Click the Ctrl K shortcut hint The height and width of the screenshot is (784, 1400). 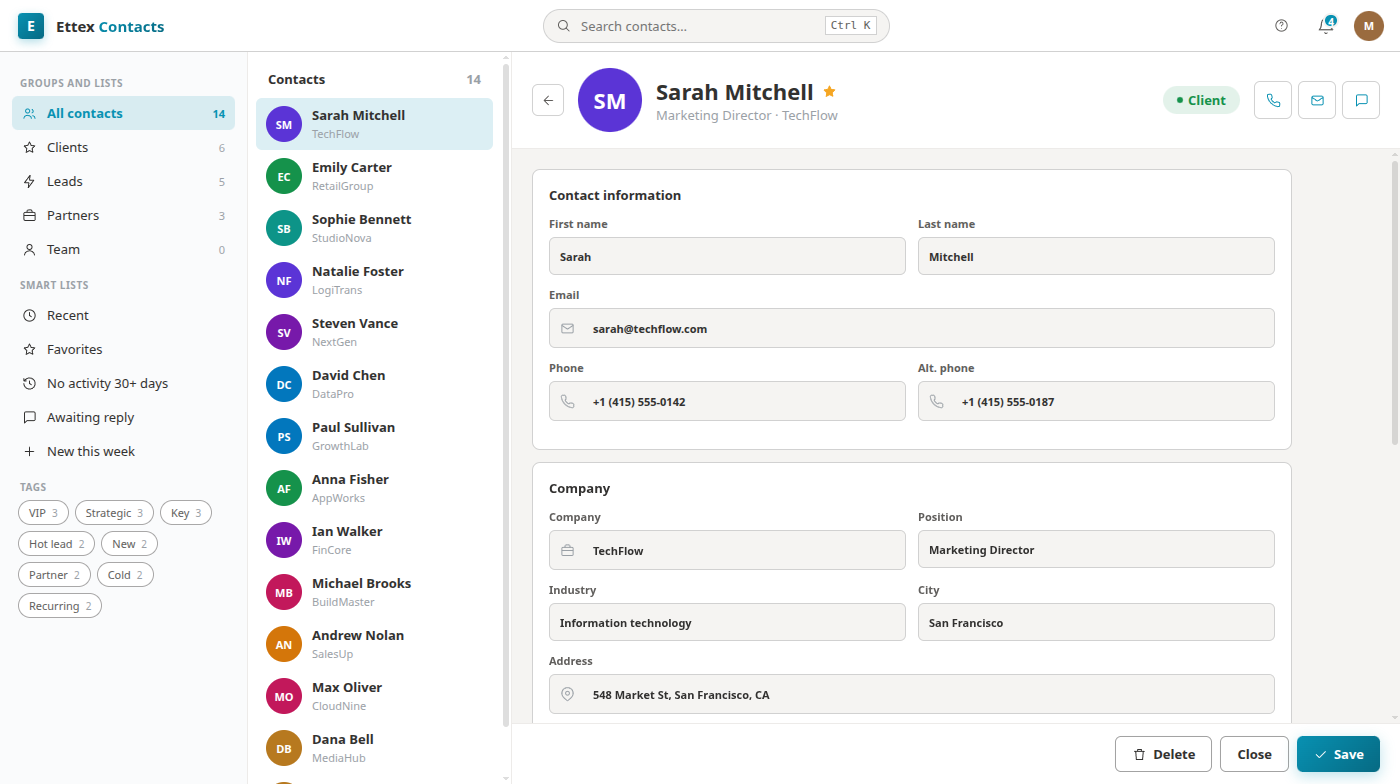pyautogui.click(x=850, y=26)
